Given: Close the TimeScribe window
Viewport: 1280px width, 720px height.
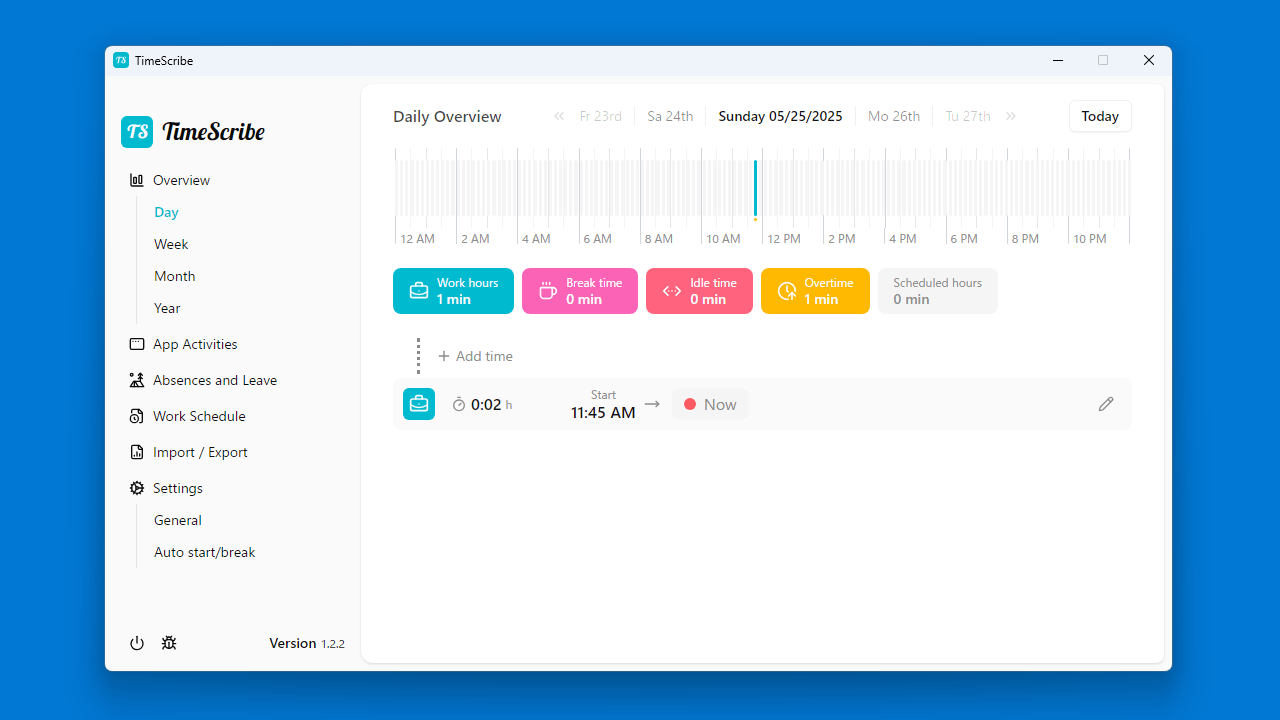Looking at the screenshot, I should [x=1149, y=60].
